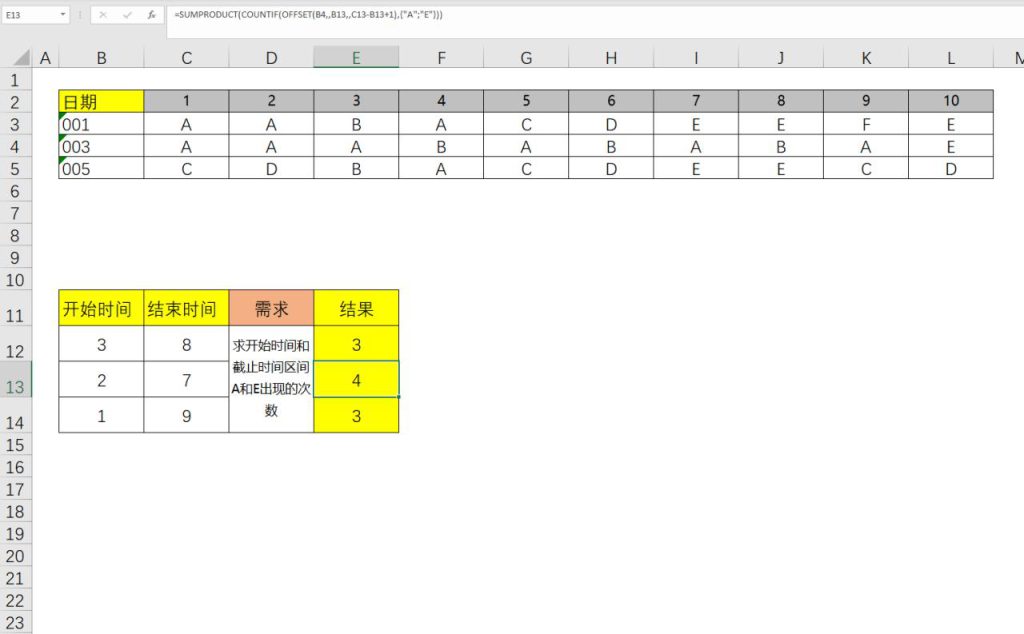Click cell containing 003

click(101, 146)
